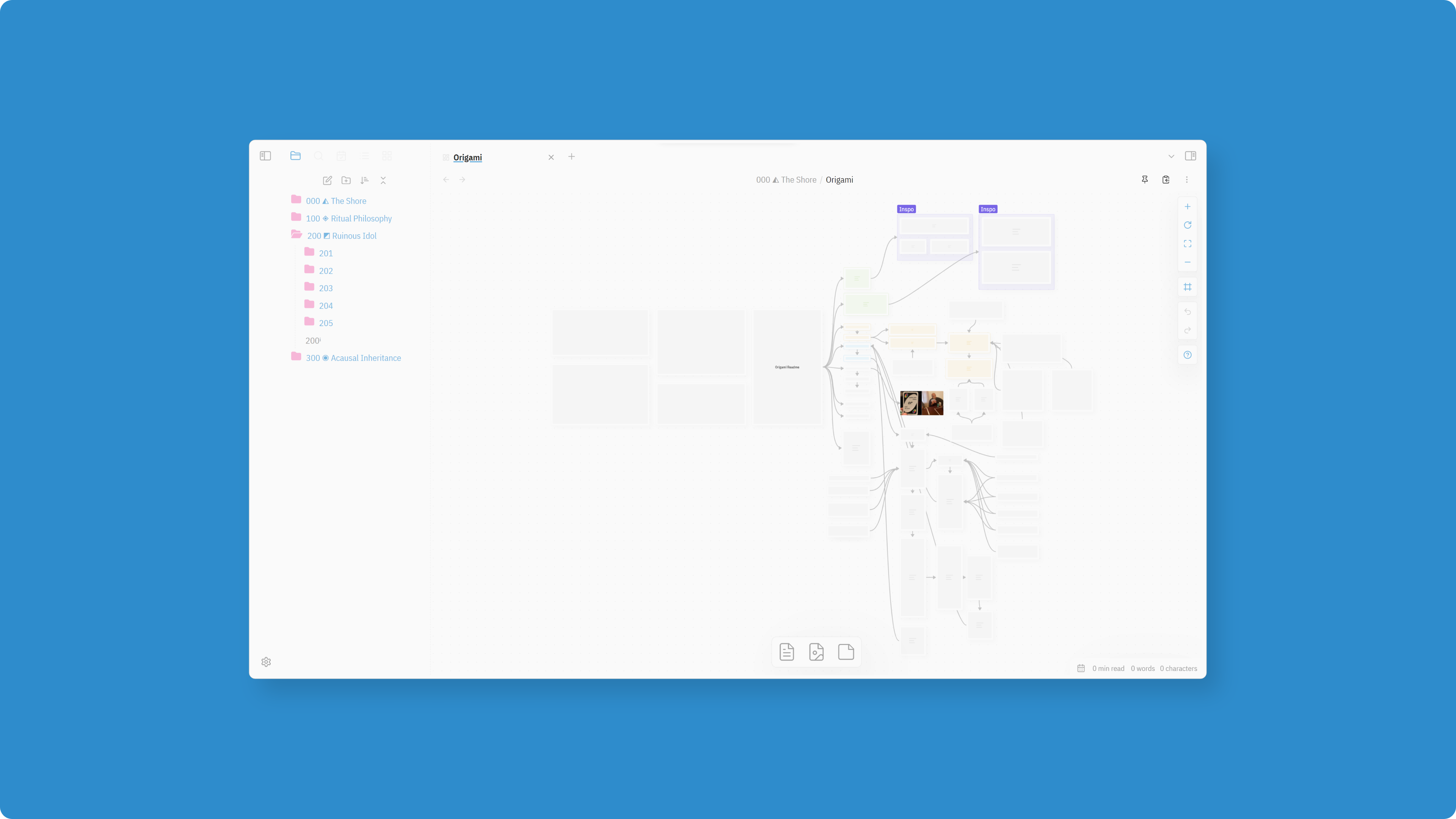This screenshot has height=819, width=1456.
Task: Select the Origami tab
Action: 468,157
